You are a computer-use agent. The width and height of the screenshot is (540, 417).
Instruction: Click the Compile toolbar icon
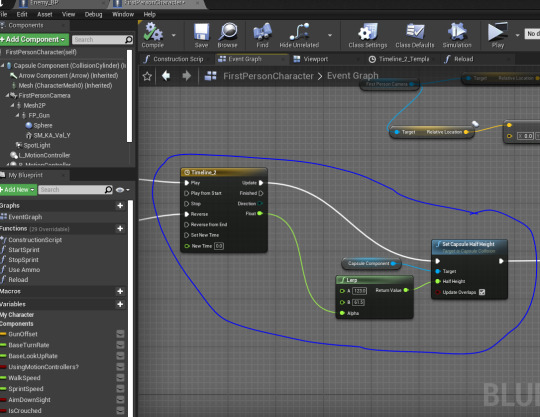tap(153, 32)
